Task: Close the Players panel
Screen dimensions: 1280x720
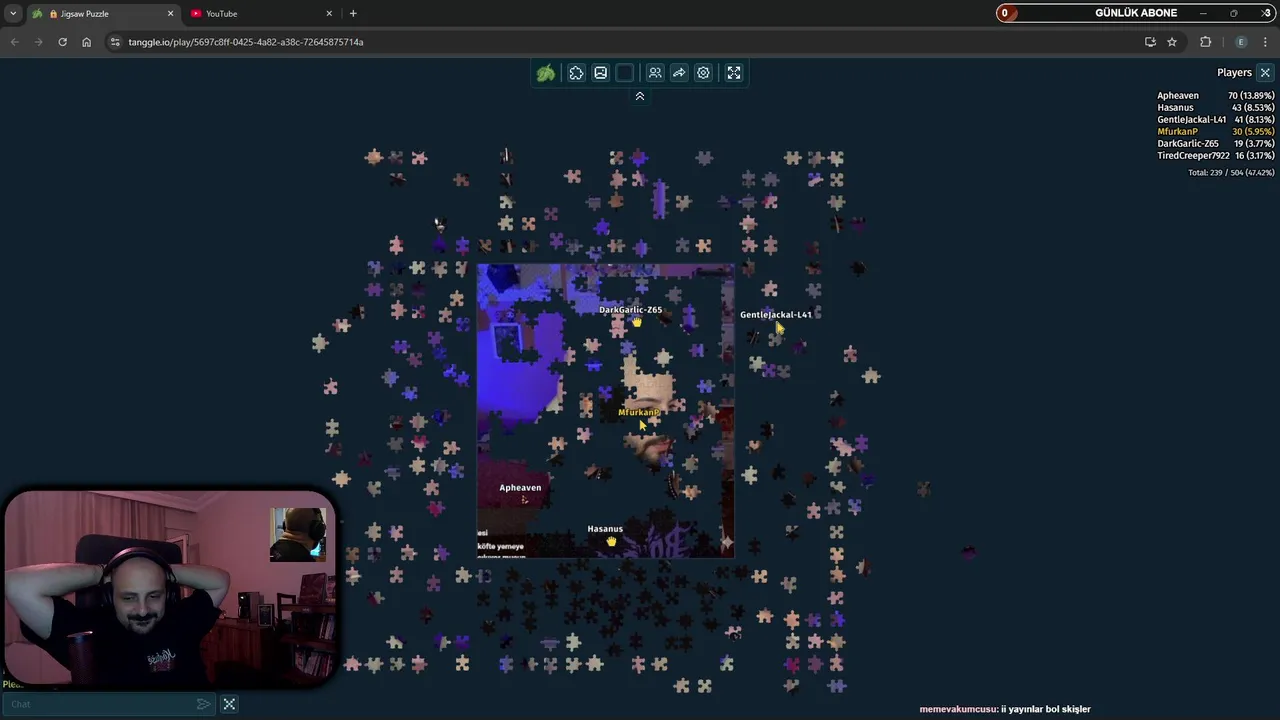Action: click(x=1265, y=72)
